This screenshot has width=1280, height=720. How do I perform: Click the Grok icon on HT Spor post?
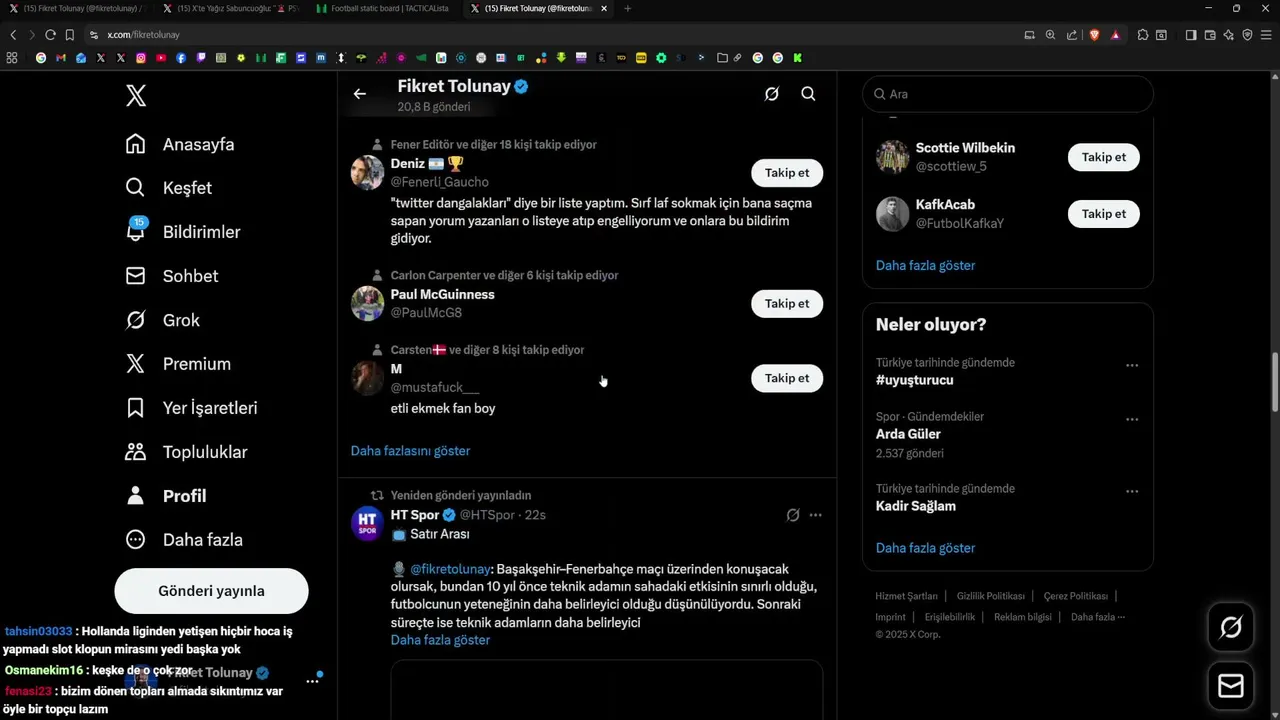tap(793, 515)
